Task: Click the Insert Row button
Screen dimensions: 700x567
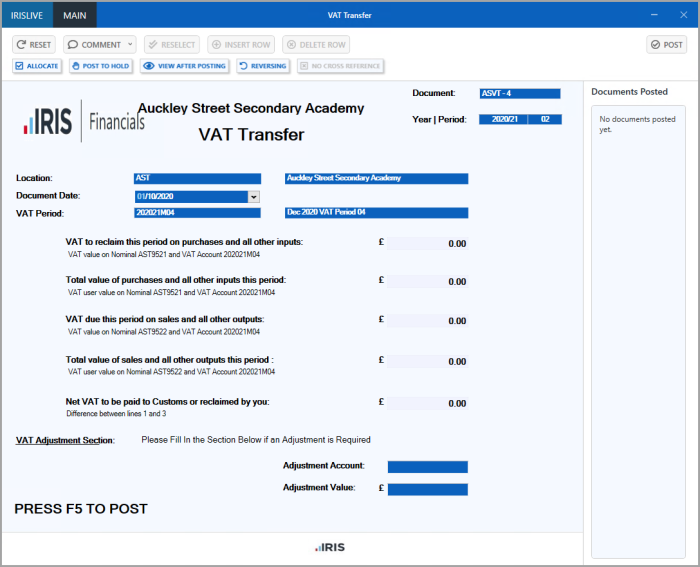Action: click(x=241, y=45)
